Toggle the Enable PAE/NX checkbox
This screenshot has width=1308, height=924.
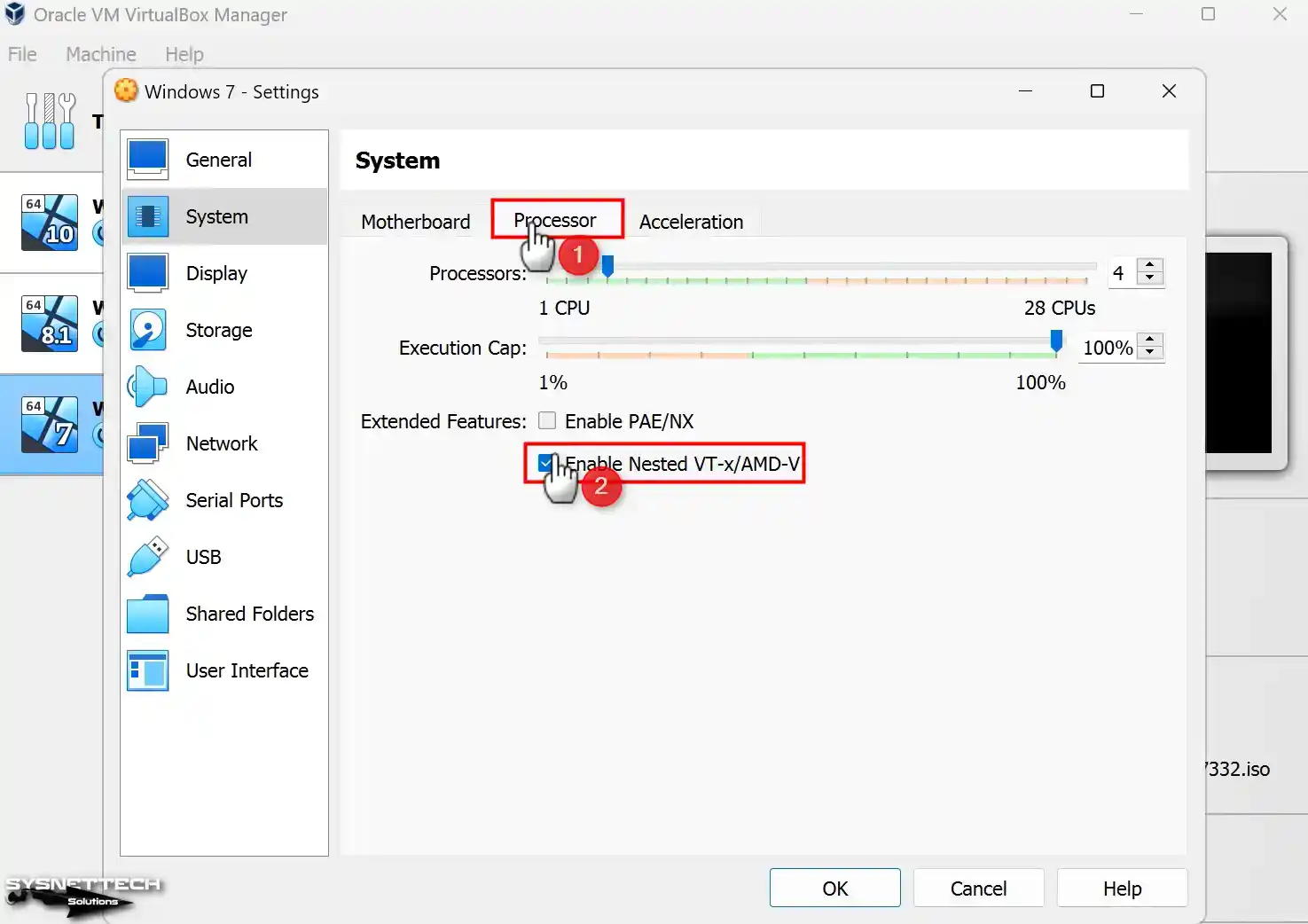coord(547,420)
